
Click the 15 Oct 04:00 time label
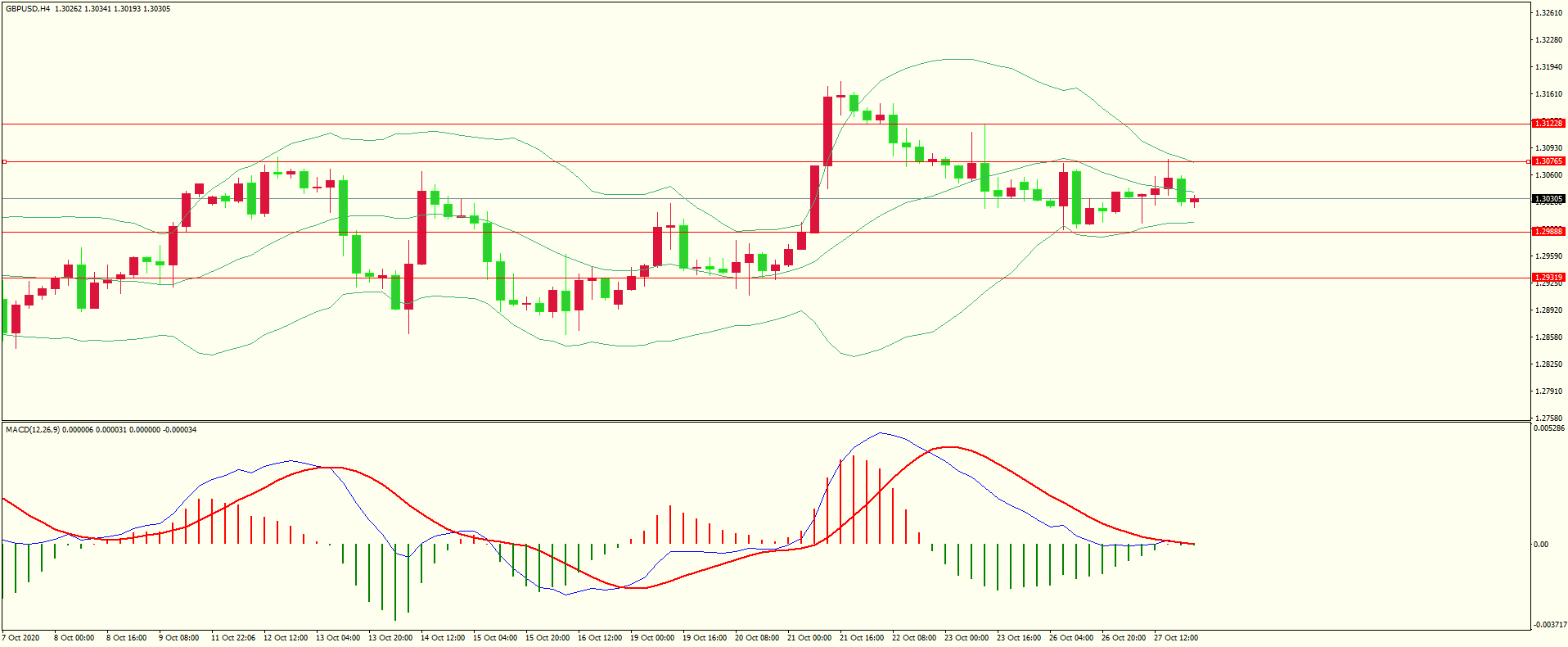click(495, 638)
